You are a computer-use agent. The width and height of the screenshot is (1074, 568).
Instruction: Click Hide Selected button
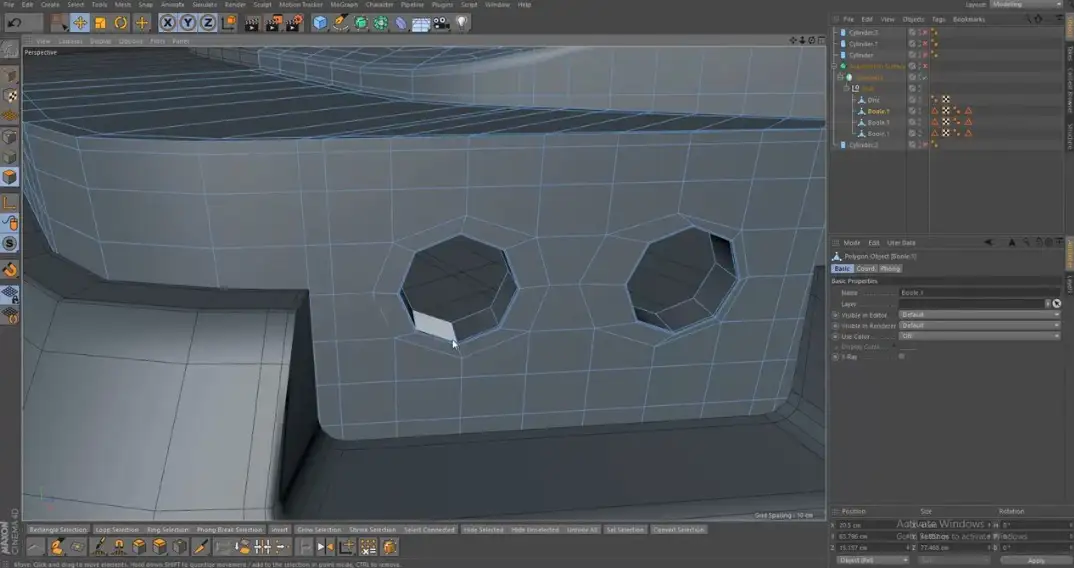point(483,530)
